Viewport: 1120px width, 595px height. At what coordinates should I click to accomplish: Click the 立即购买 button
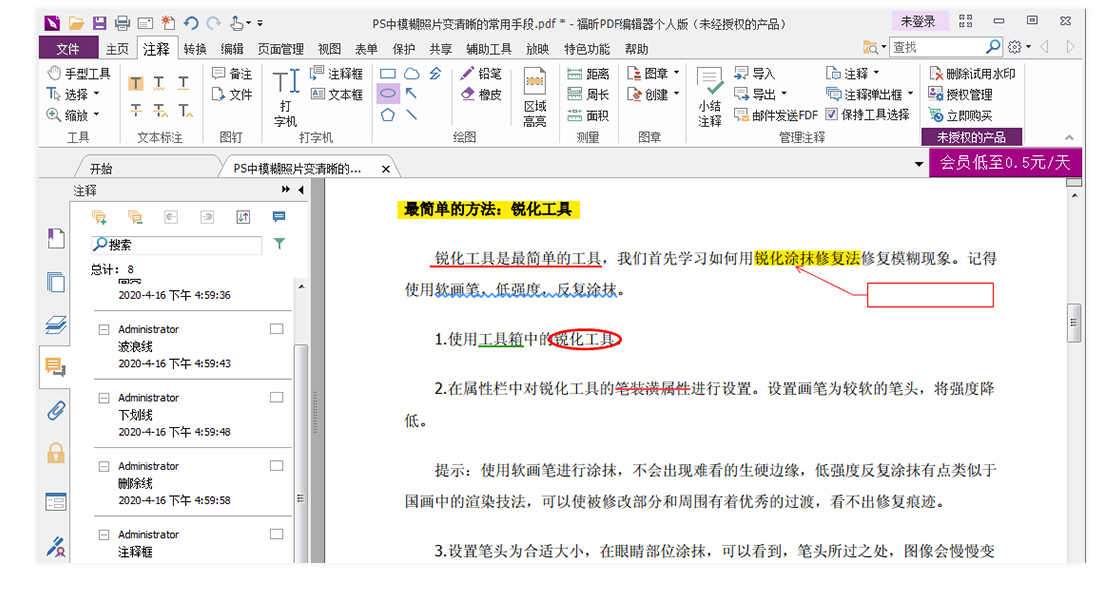coord(960,115)
